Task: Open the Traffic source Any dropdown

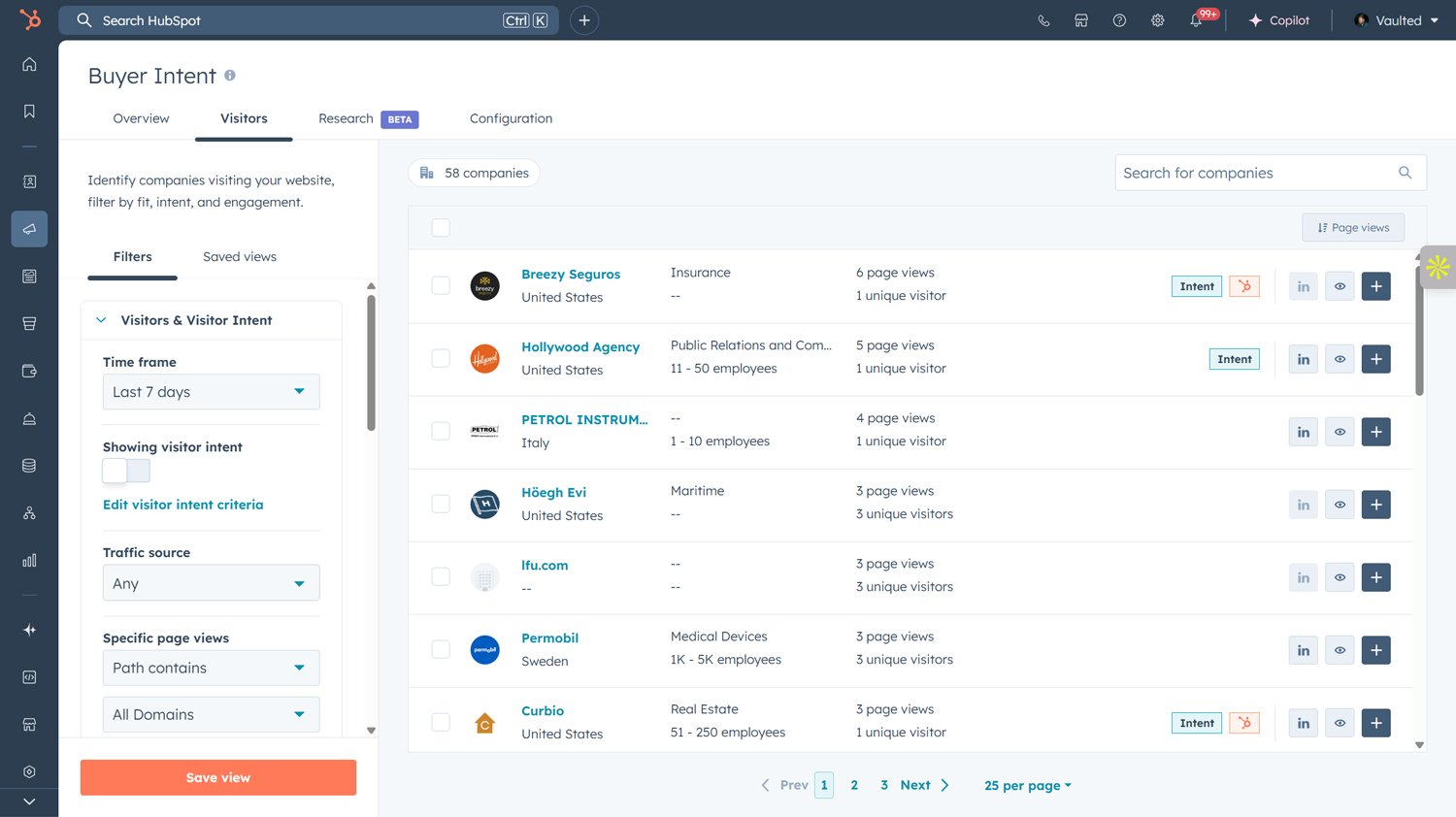Action: tap(211, 583)
